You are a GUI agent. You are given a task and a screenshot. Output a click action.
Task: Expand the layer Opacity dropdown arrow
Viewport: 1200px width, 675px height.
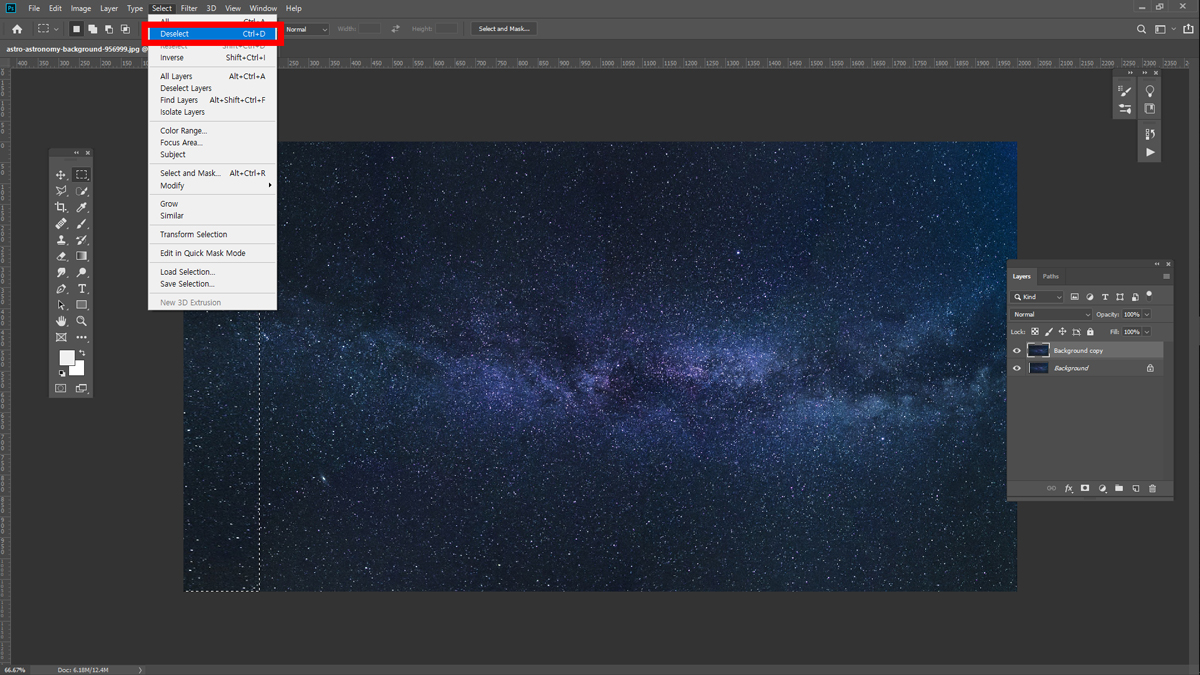[1147, 314]
